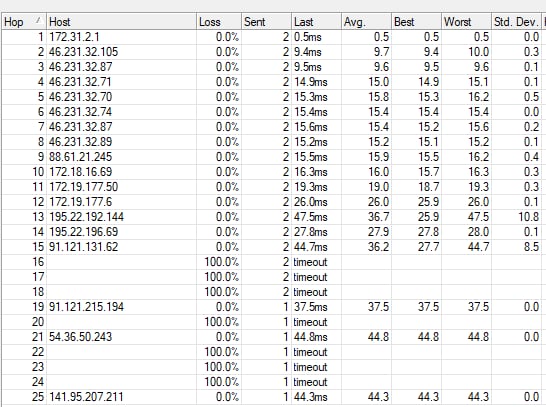The height and width of the screenshot is (407, 546).
Task: Click the Hop column sort arrow
Action: (39, 21)
